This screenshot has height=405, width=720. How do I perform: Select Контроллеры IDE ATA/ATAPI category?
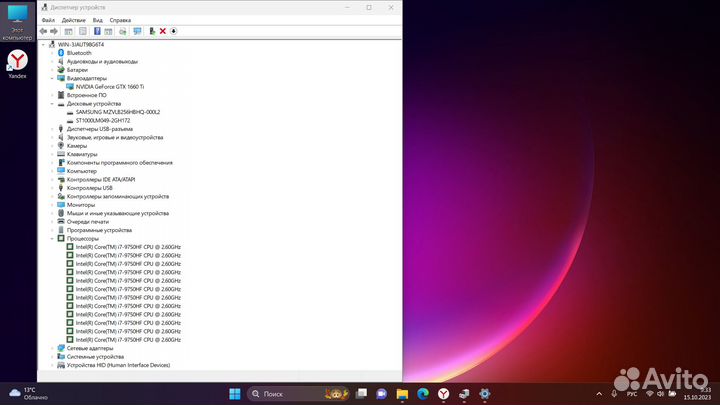point(101,180)
